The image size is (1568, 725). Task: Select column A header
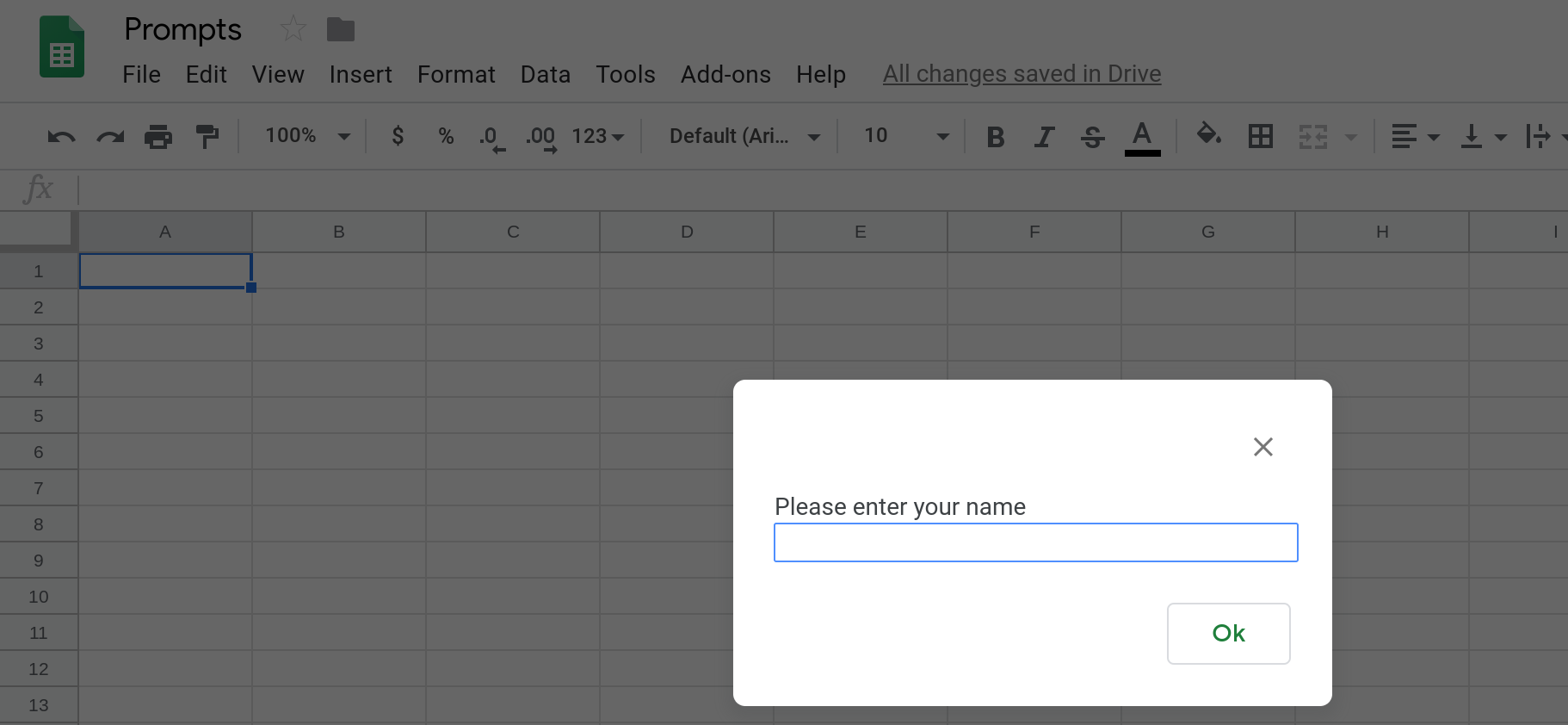tap(165, 232)
